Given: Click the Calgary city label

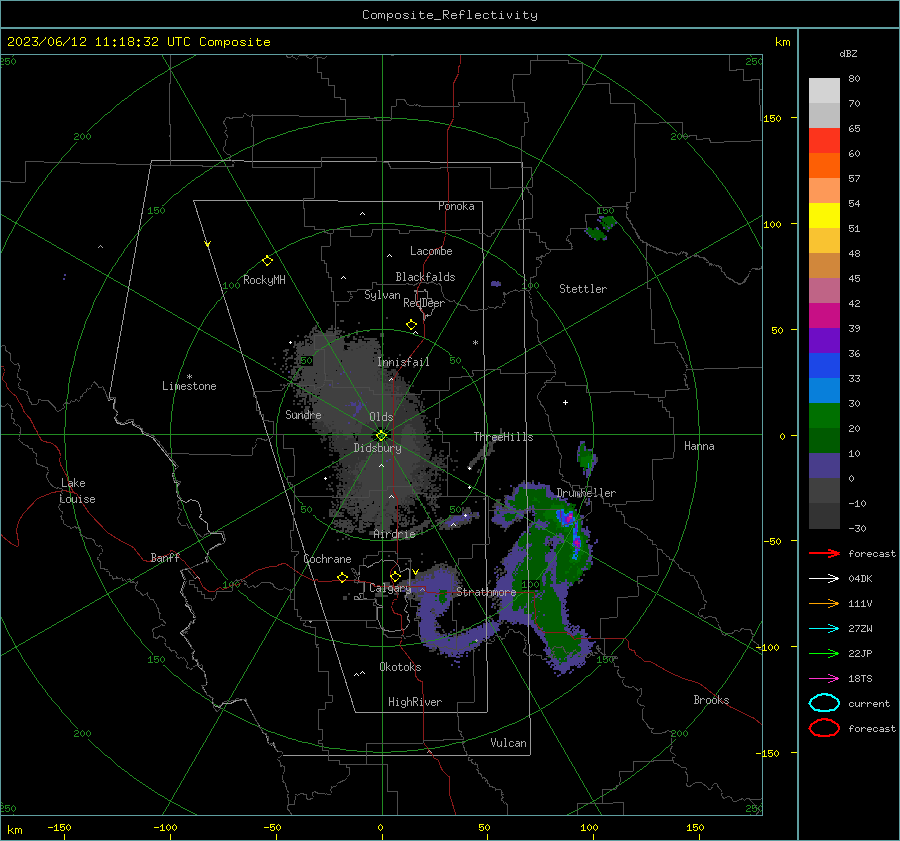Looking at the screenshot, I should (x=390, y=588).
